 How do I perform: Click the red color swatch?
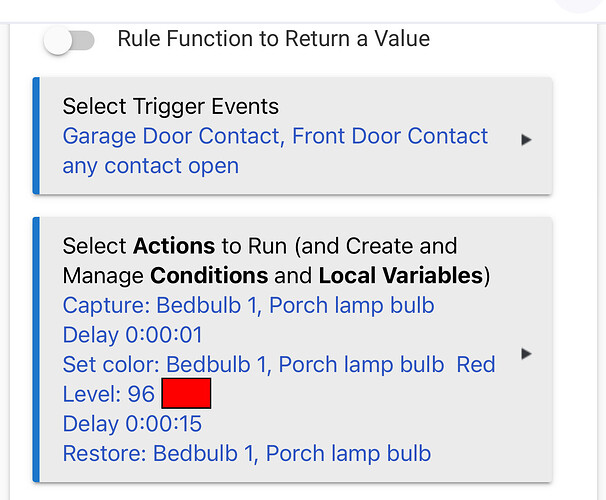click(186, 394)
